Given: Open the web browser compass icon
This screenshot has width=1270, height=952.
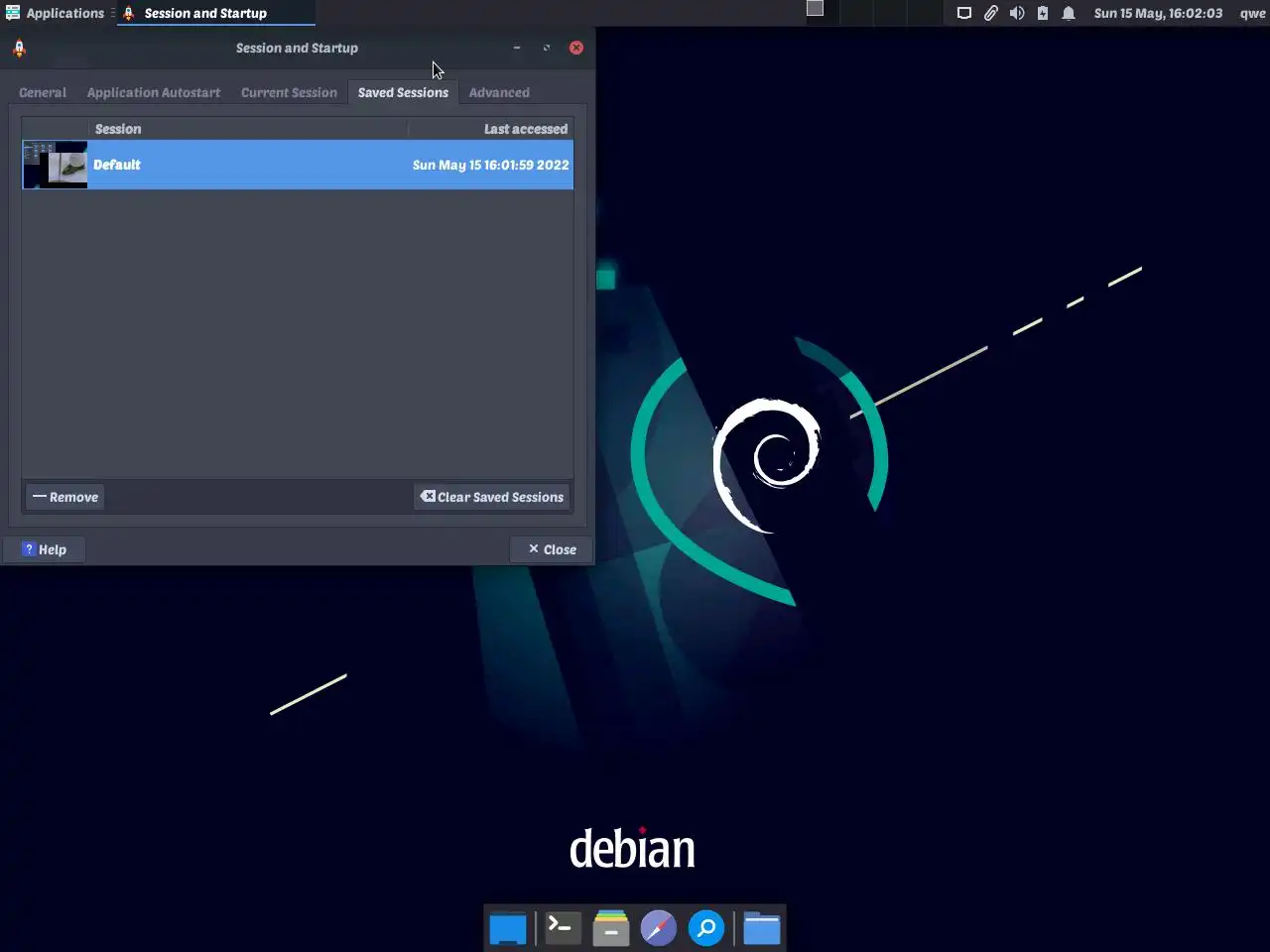Looking at the screenshot, I should (x=658, y=928).
